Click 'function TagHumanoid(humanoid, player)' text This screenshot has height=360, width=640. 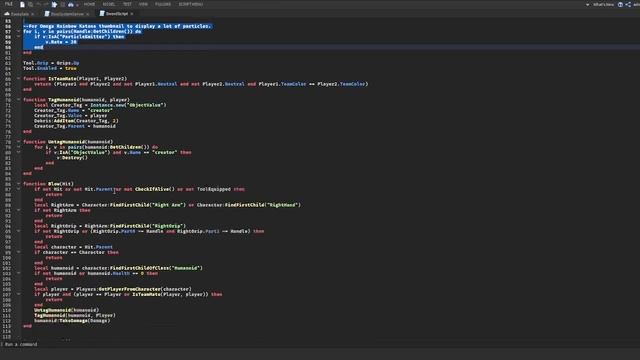[76, 100]
